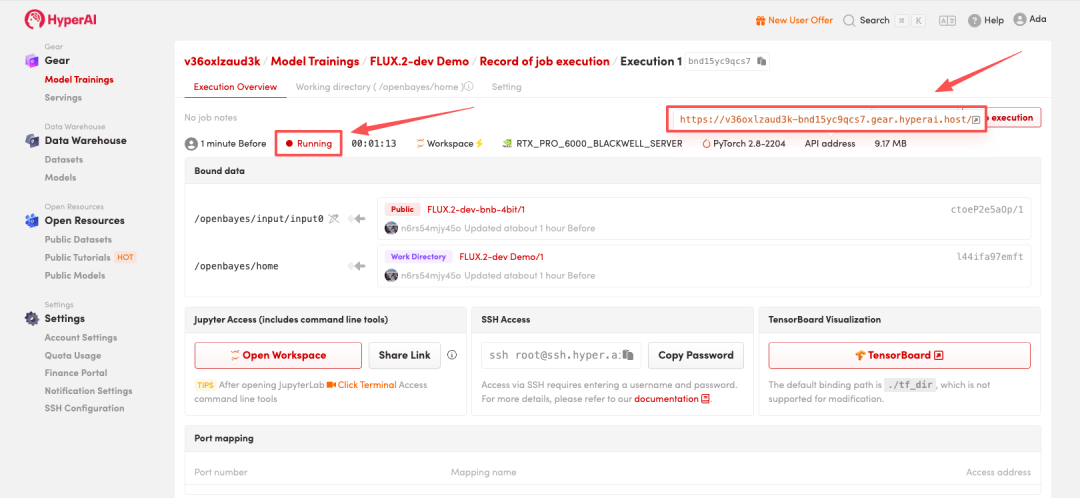This screenshot has width=1080, height=498.
Task: Click the video camera icon before Click Terminal
Action: coord(331,385)
